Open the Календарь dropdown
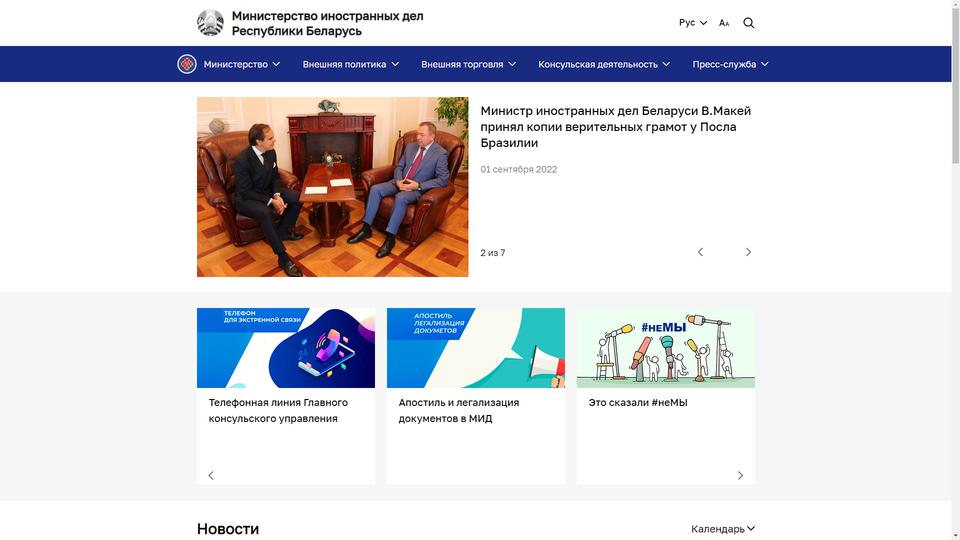Viewport: 960px width, 540px height. (723, 529)
